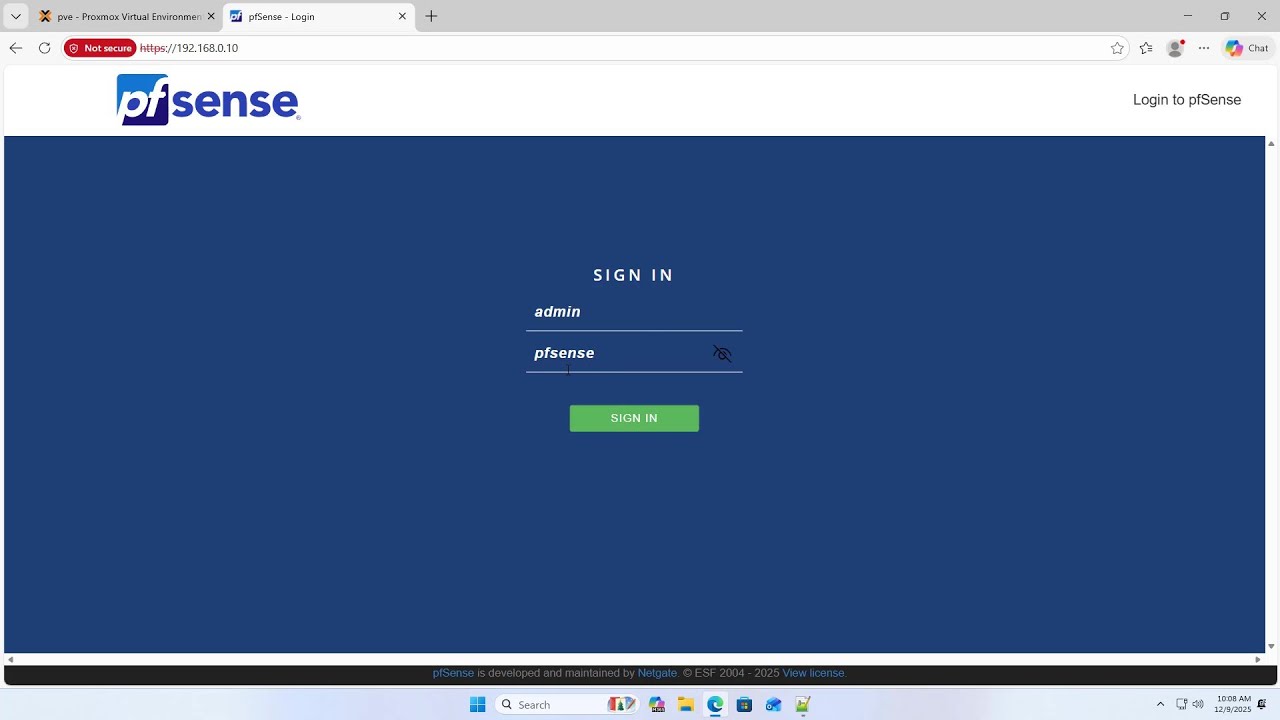Open the Windows Start menu
Screen dimensions: 1280x720
(x=477, y=705)
